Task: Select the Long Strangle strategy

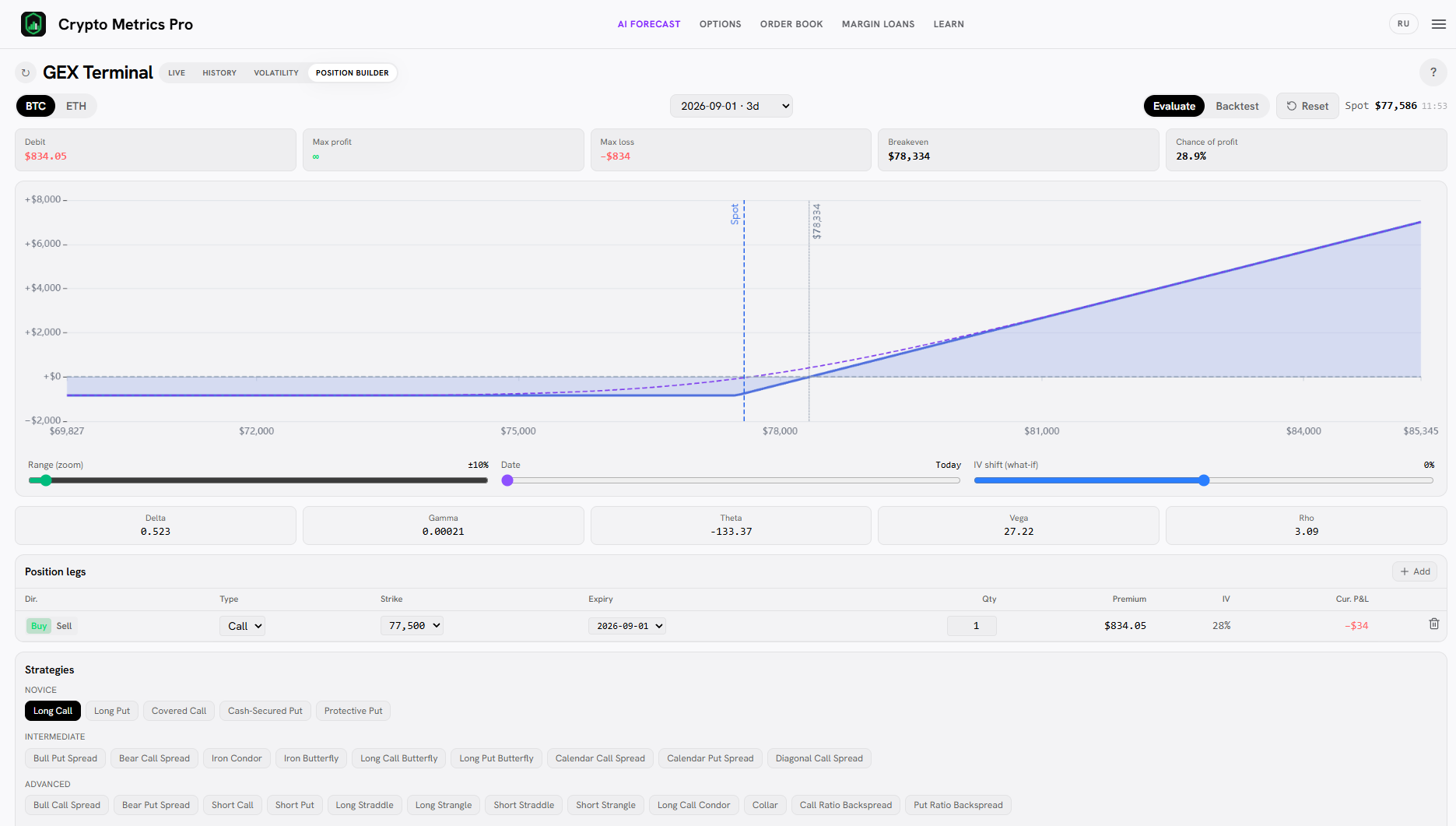Action: [444, 805]
